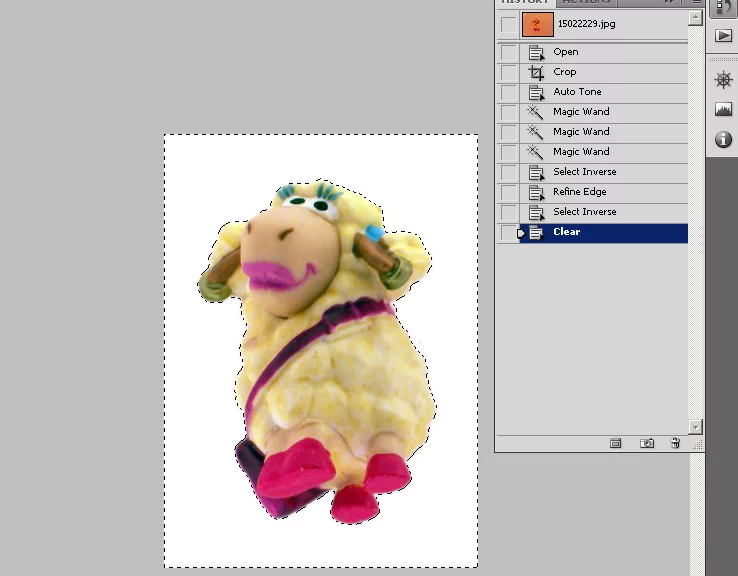Create a new snapshot with camera icon
Screen dimensions: 738x576
pos(647,443)
